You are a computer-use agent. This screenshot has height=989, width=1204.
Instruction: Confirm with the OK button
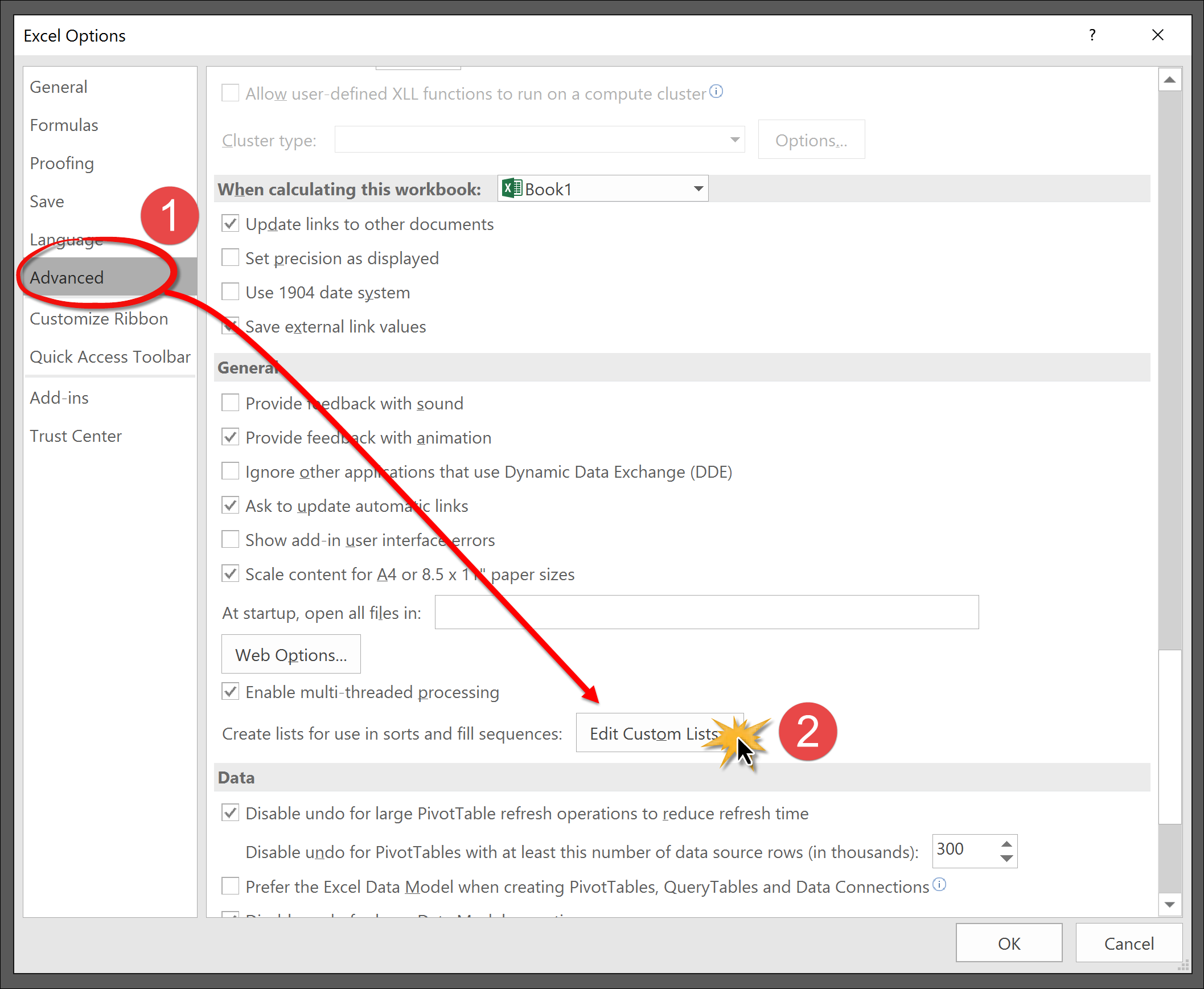pos(1009,943)
